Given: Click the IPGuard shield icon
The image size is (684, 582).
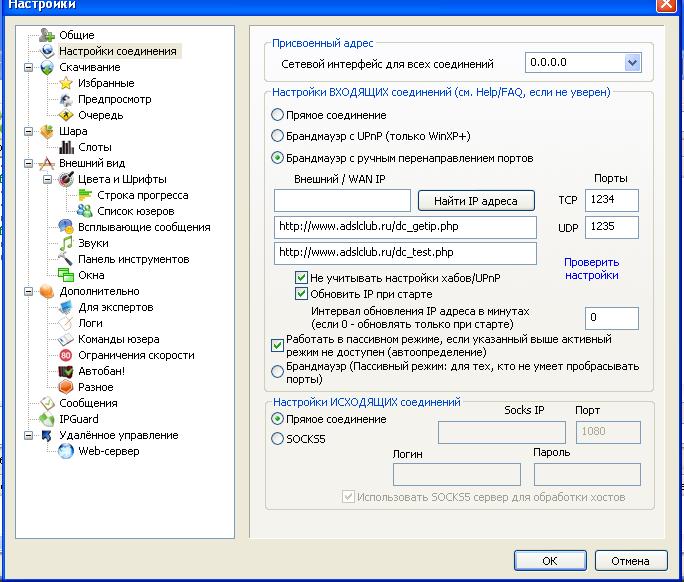Looking at the screenshot, I should tap(46, 419).
